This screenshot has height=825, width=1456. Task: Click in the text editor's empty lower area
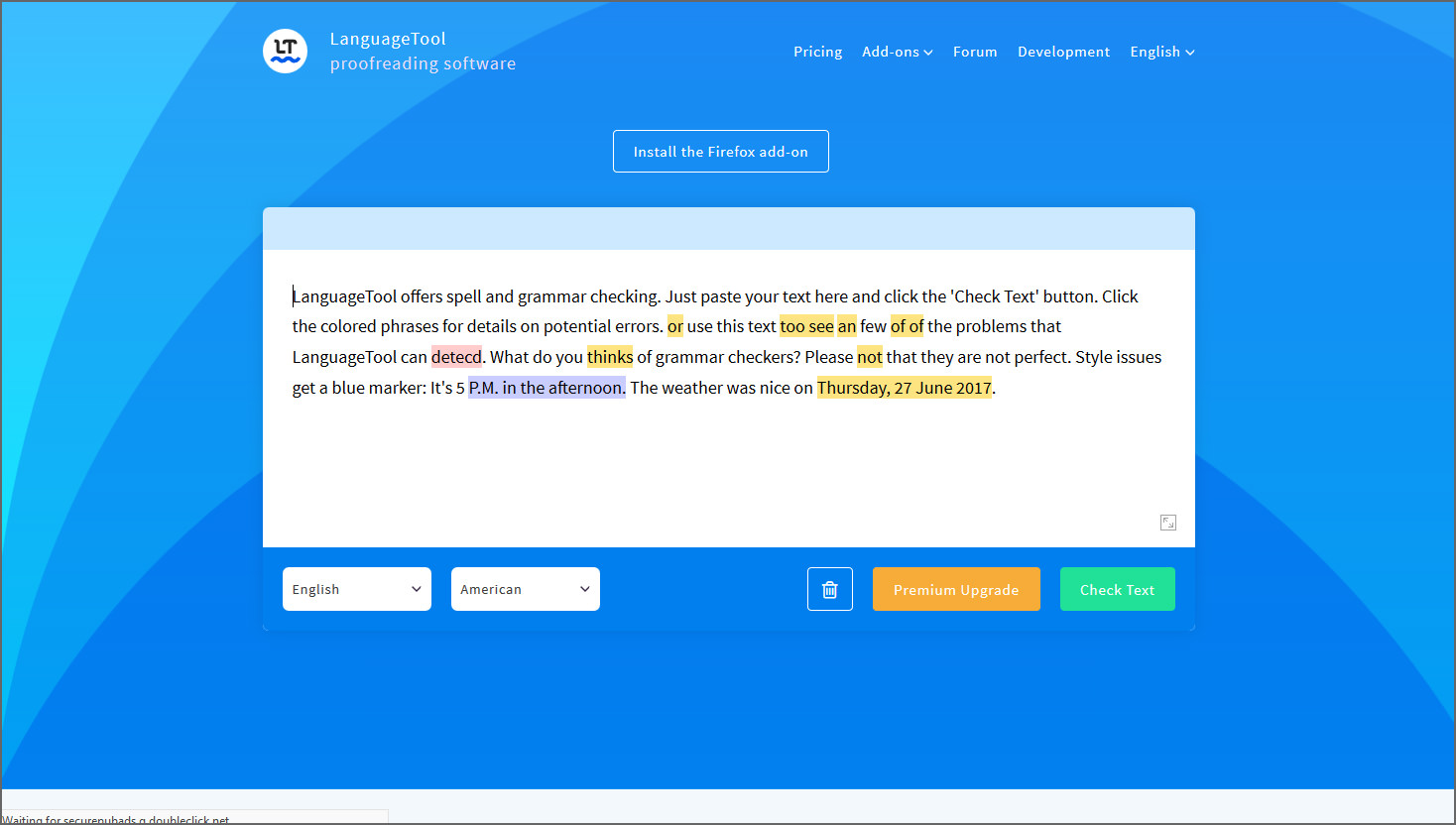click(729, 471)
